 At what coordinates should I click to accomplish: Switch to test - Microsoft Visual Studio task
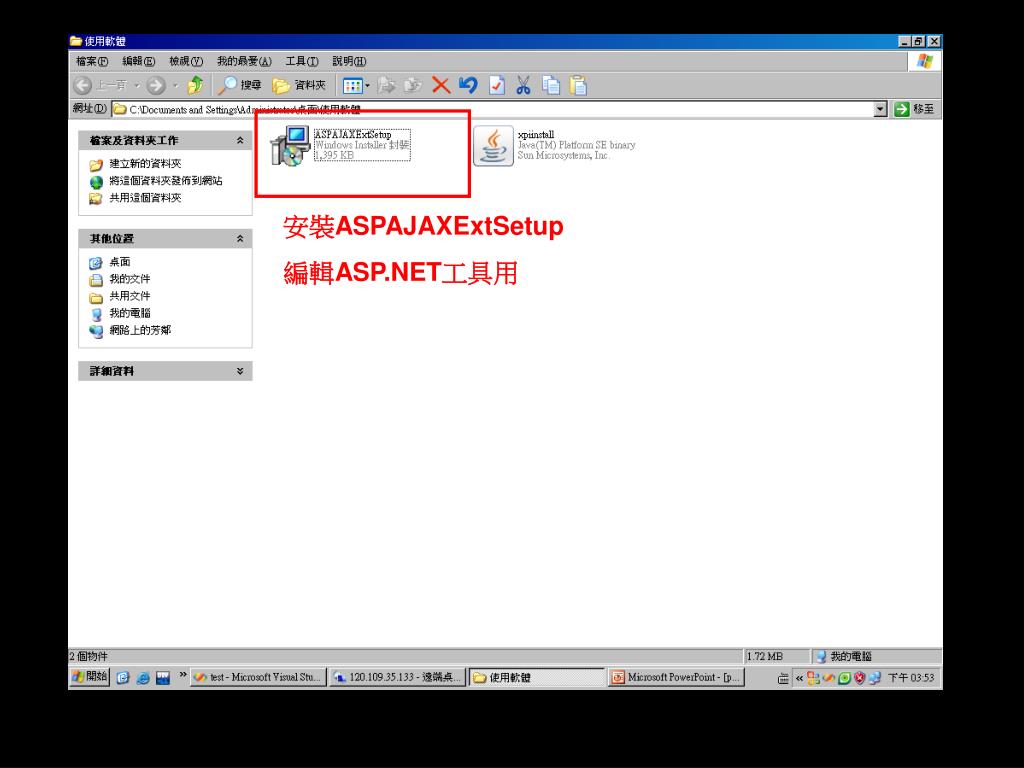pyautogui.click(x=257, y=678)
